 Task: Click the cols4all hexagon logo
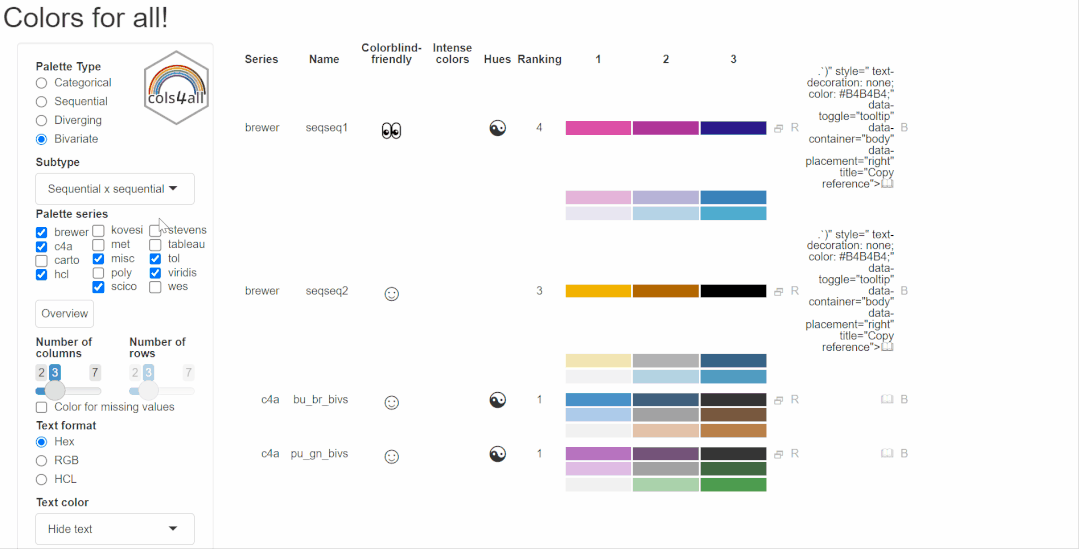(x=176, y=87)
